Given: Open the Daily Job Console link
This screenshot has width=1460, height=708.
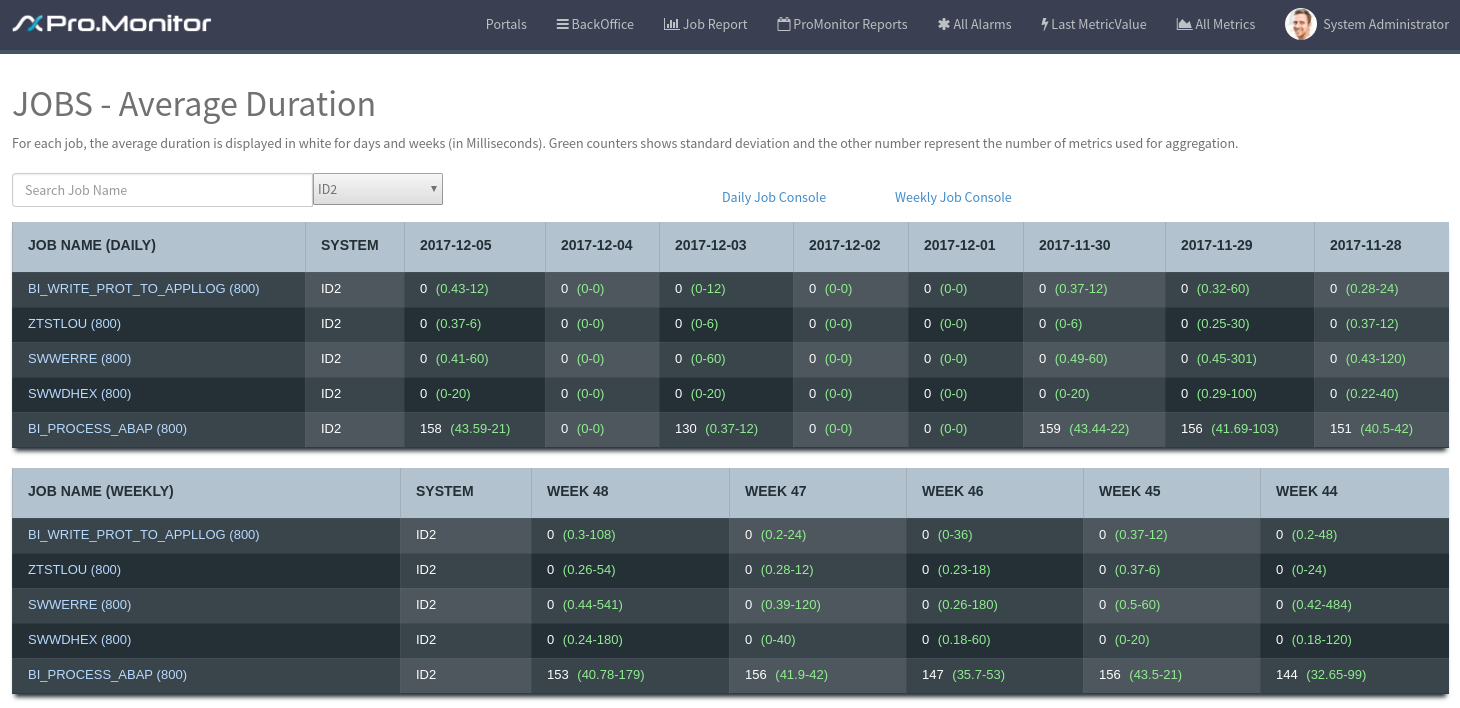Looking at the screenshot, I should (773, 197).
